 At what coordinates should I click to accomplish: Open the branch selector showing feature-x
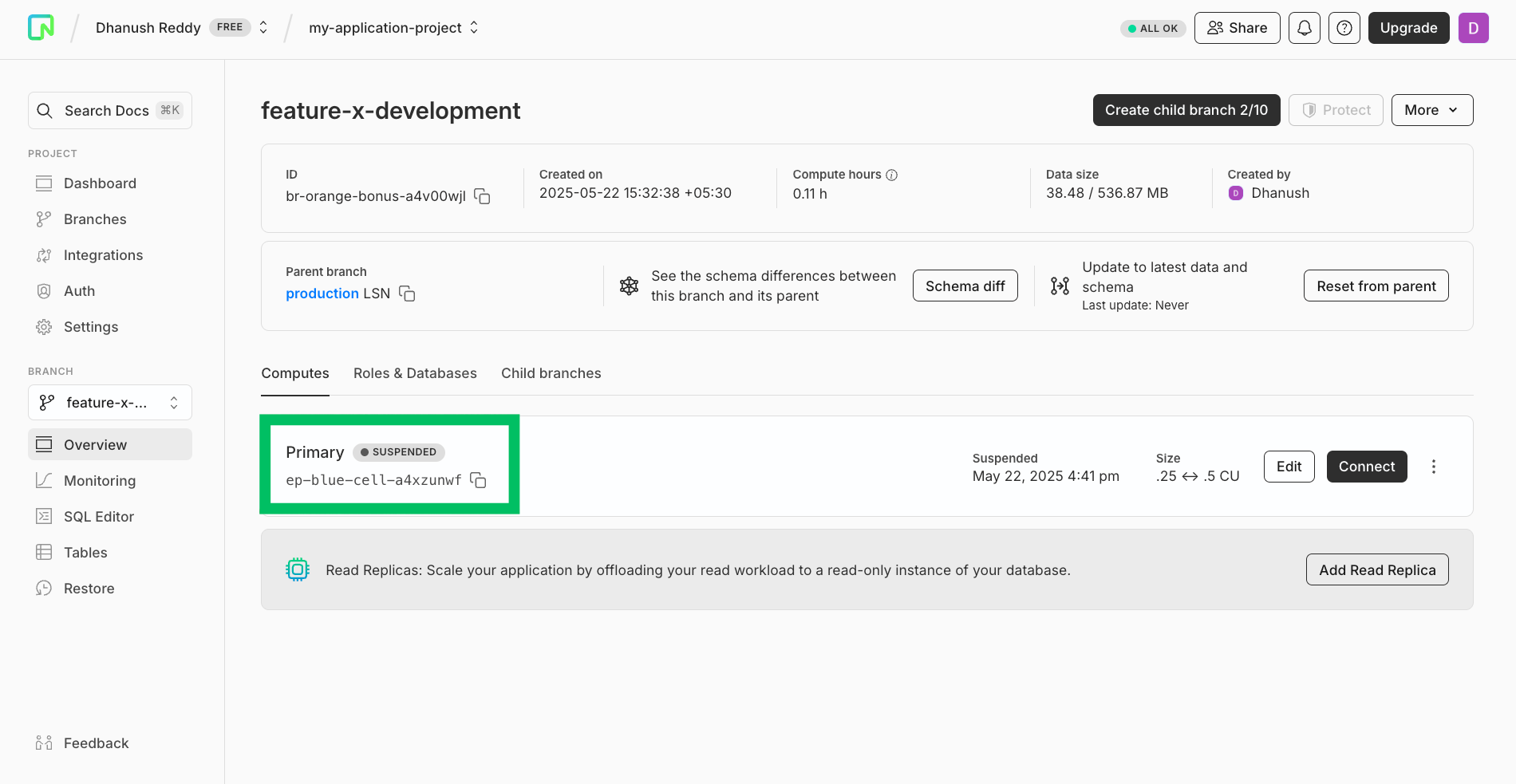pyautogui.click(x=109, y=402)
